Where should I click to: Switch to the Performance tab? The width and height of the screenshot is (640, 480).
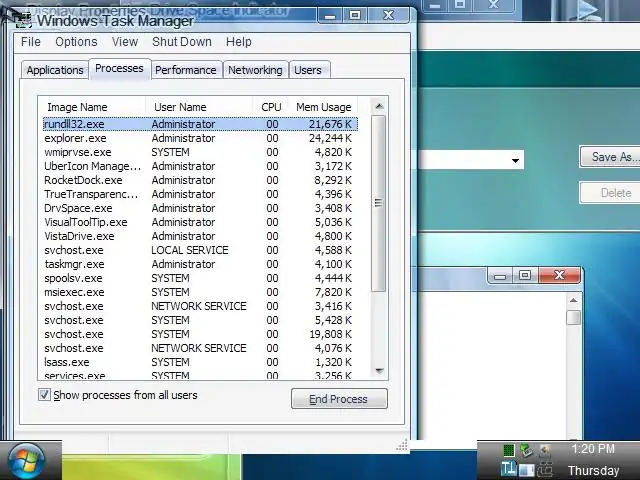[x=186, y=70]
